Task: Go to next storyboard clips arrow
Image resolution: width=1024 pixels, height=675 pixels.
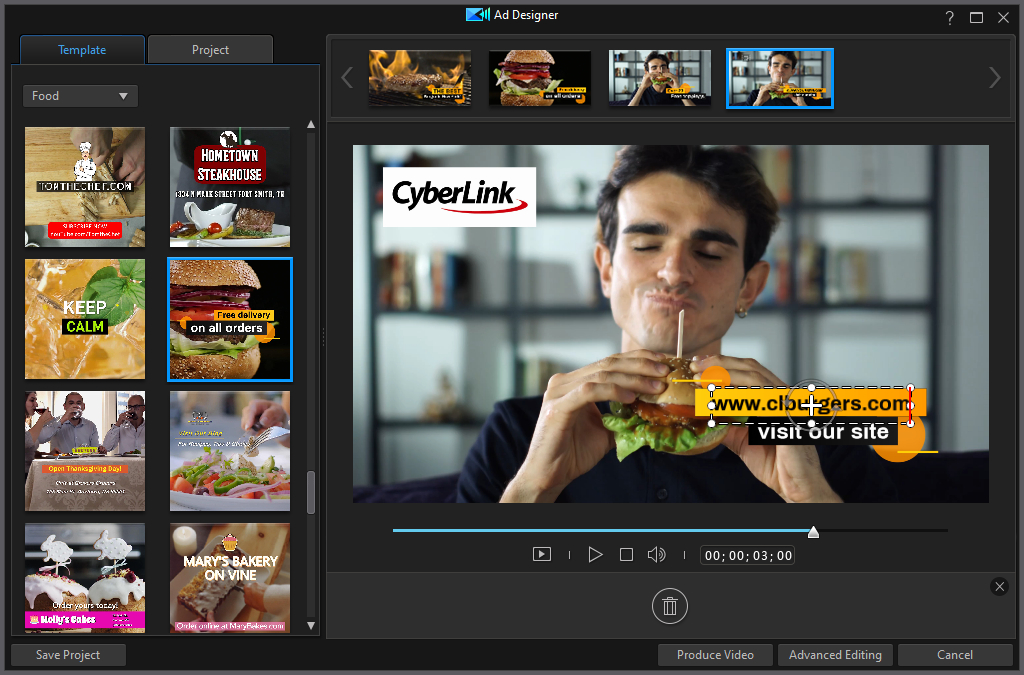Action: click(x=994, y=78)
